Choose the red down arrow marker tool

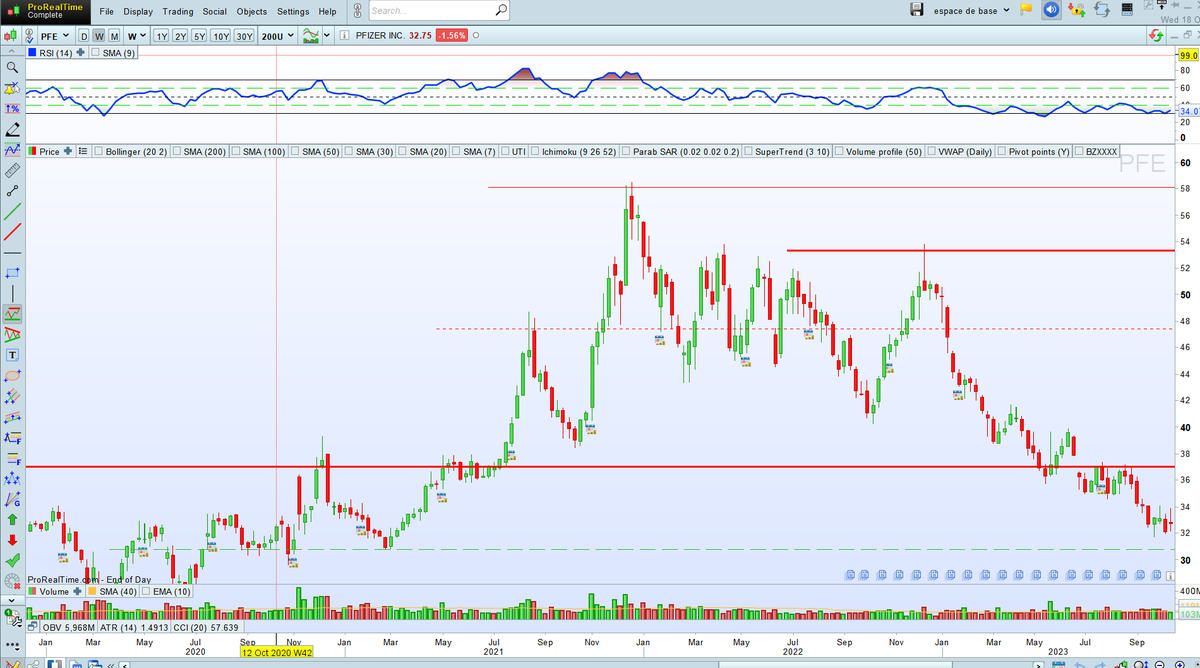(12, 540)
